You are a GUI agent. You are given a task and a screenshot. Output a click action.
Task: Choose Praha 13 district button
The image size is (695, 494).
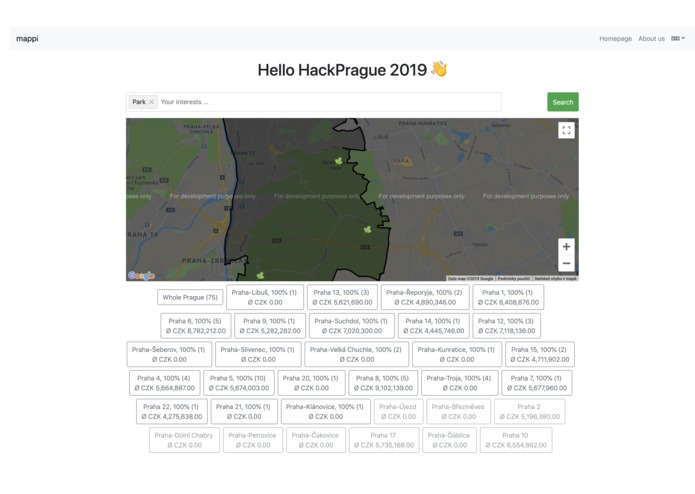[342, 297]
